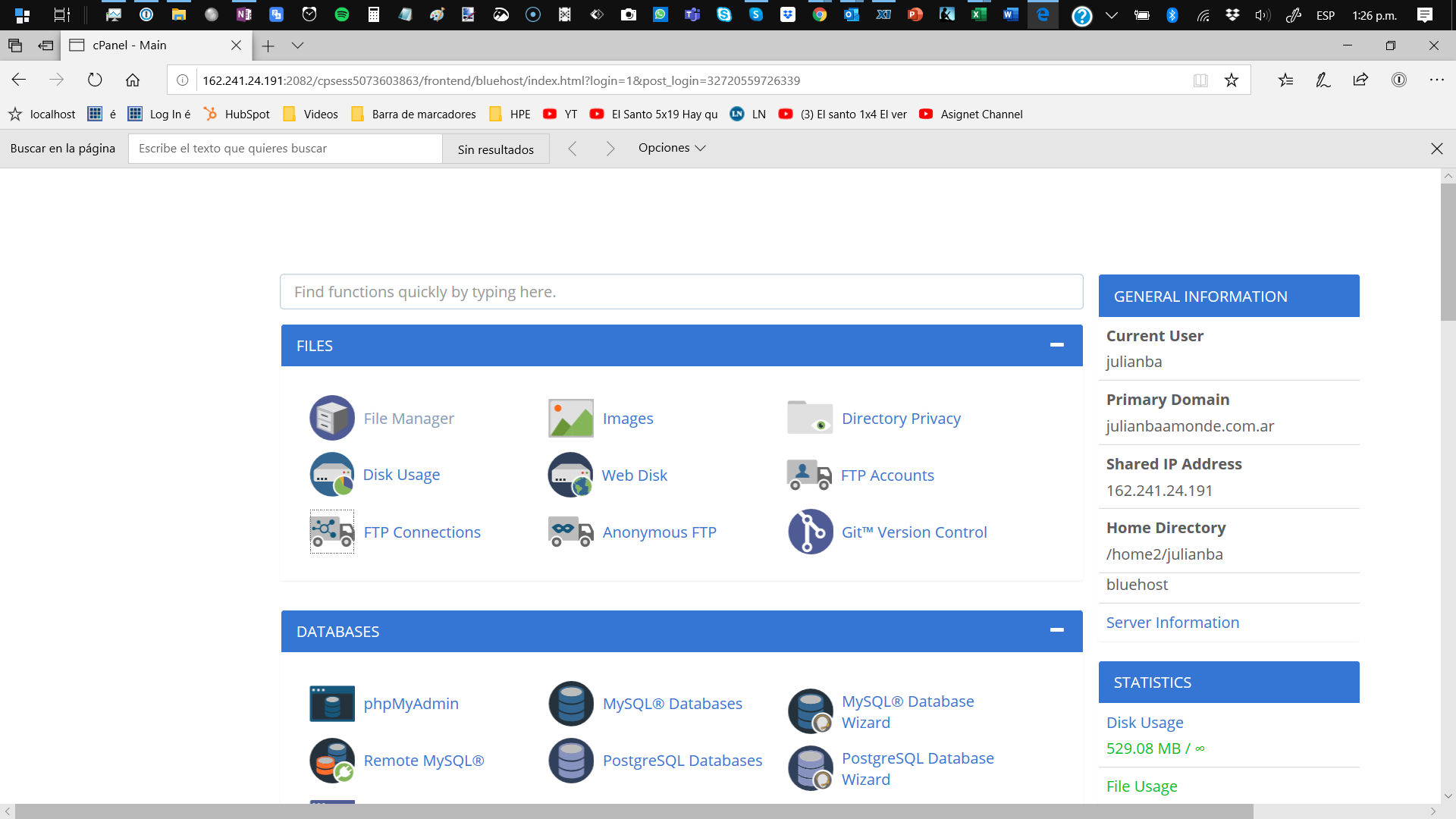Image resolution: width=1456 pixels, height=819 pixels.
Task: Open the action center notifications icon
Action: [1425, 15]
